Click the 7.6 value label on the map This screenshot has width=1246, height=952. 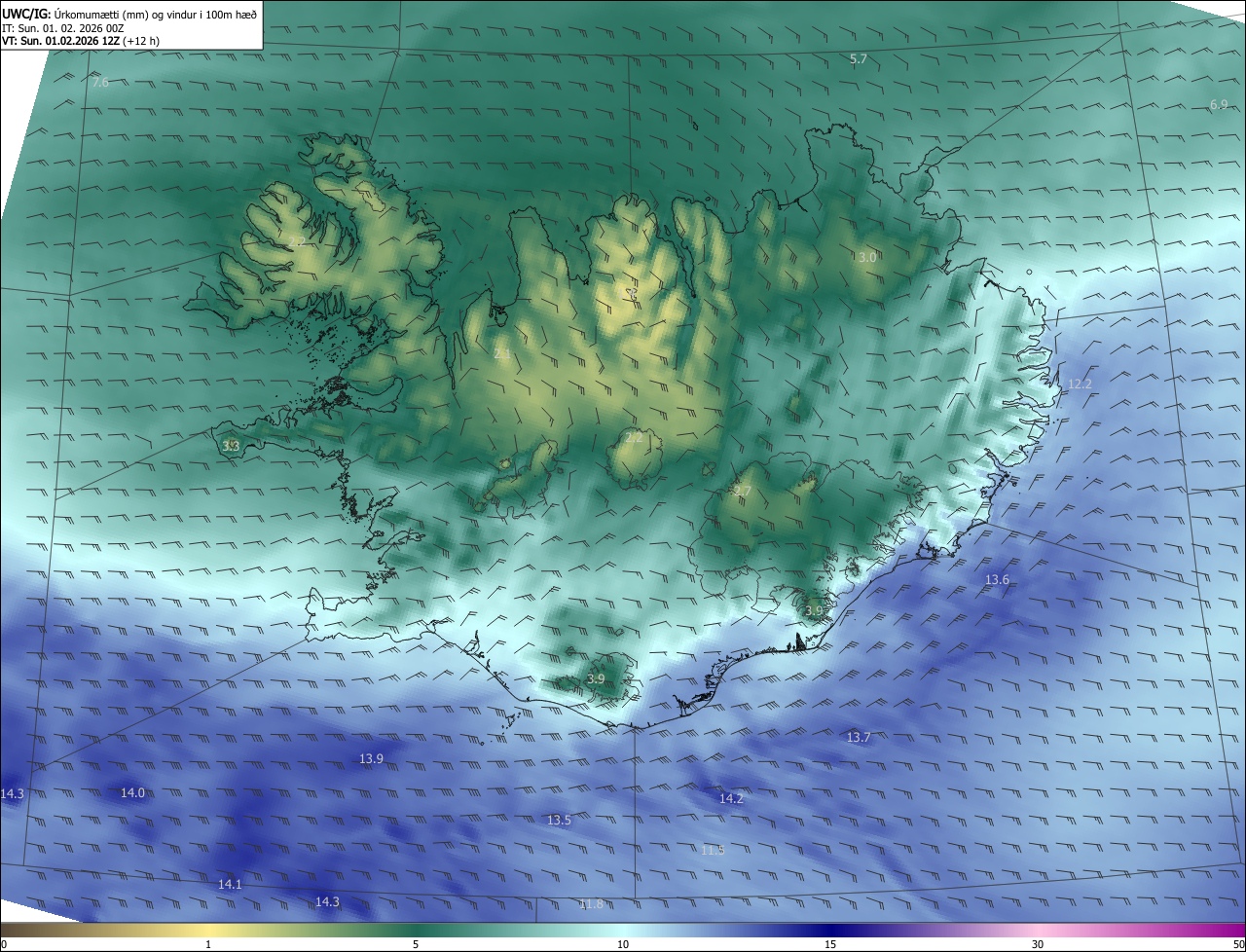click(x=99, y=83)
